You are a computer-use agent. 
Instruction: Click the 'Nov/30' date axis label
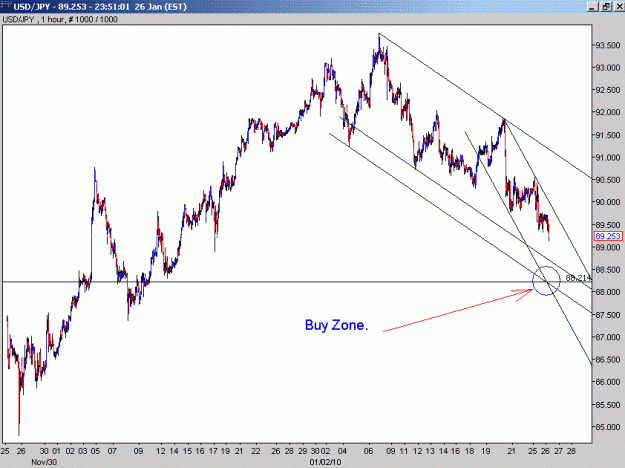pos(44,462)
